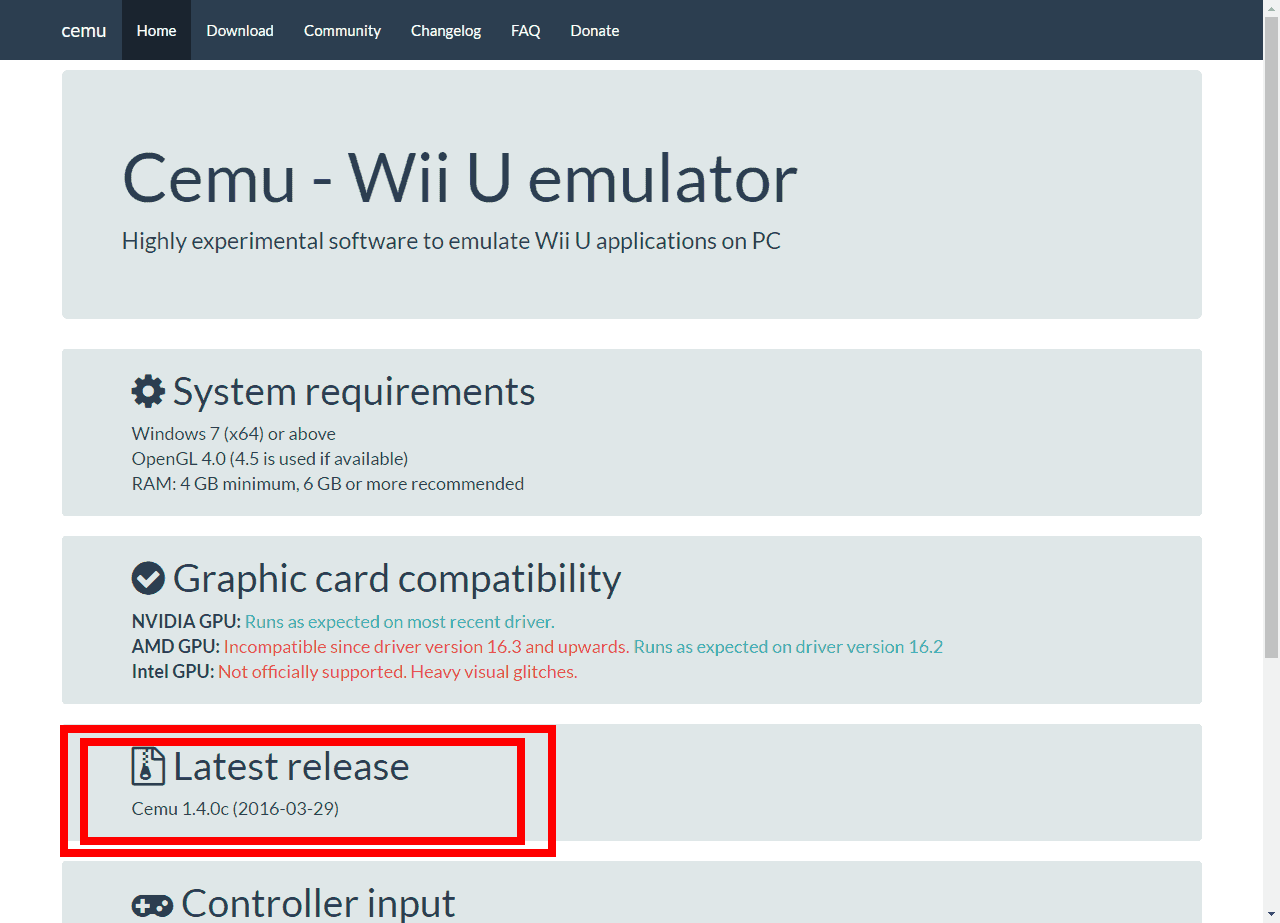Open the Community nav item

342,30
